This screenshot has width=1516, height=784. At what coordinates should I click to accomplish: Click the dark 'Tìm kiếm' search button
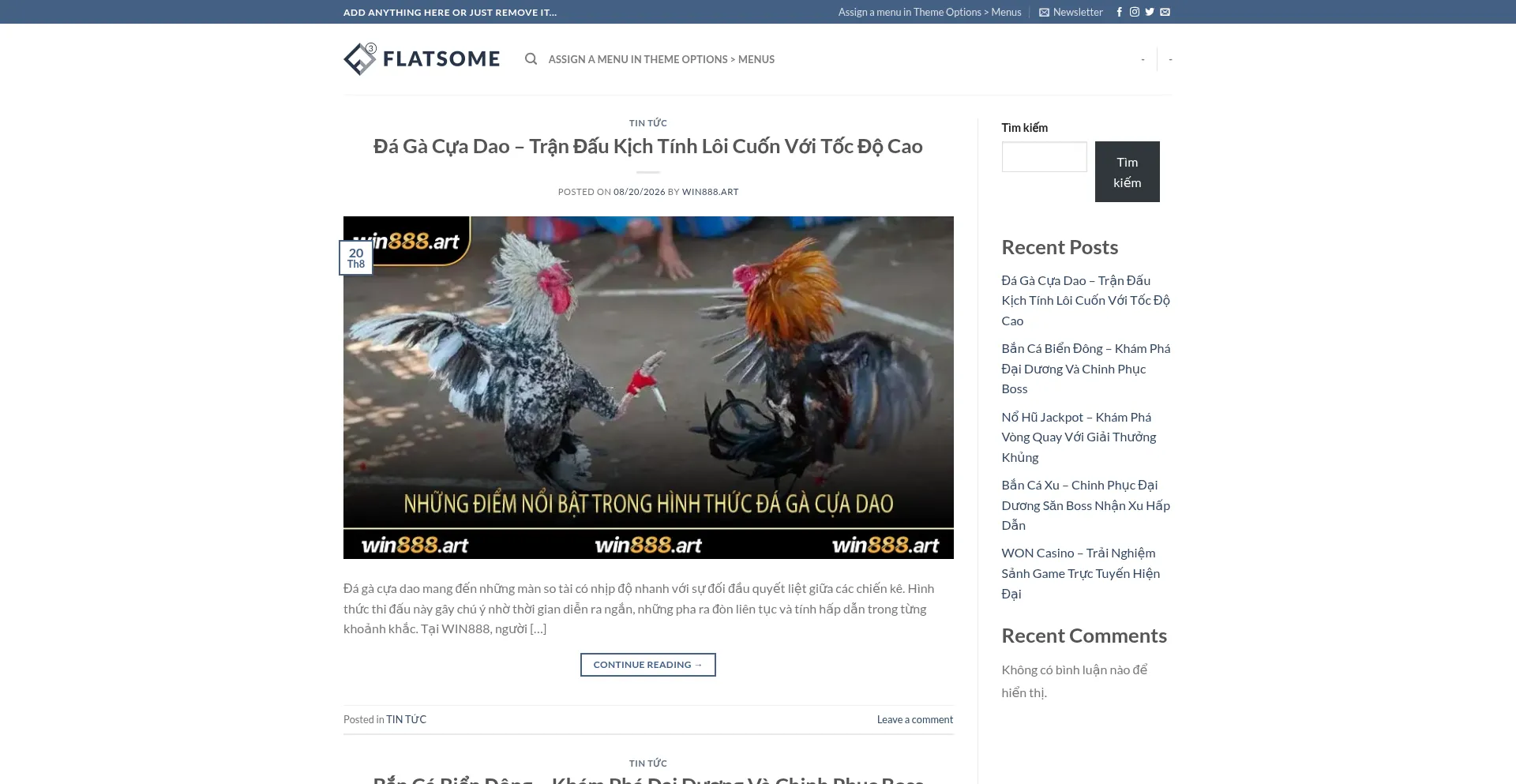1128,172
